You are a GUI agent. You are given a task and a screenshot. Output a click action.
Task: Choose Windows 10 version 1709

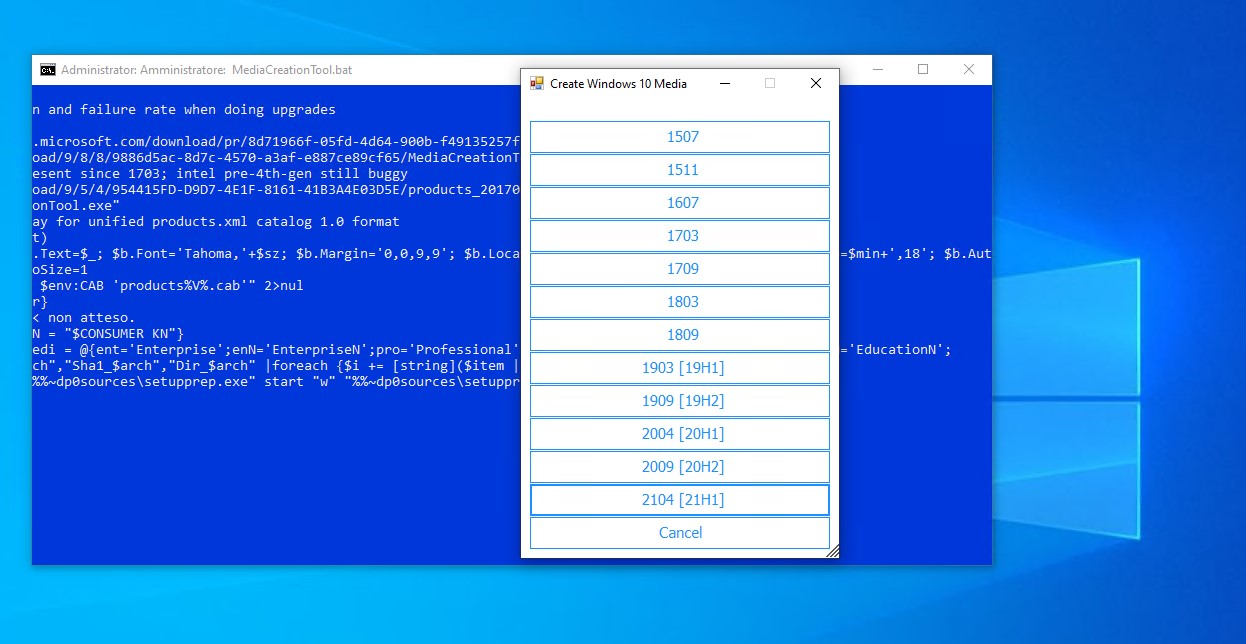click(680, 269)
